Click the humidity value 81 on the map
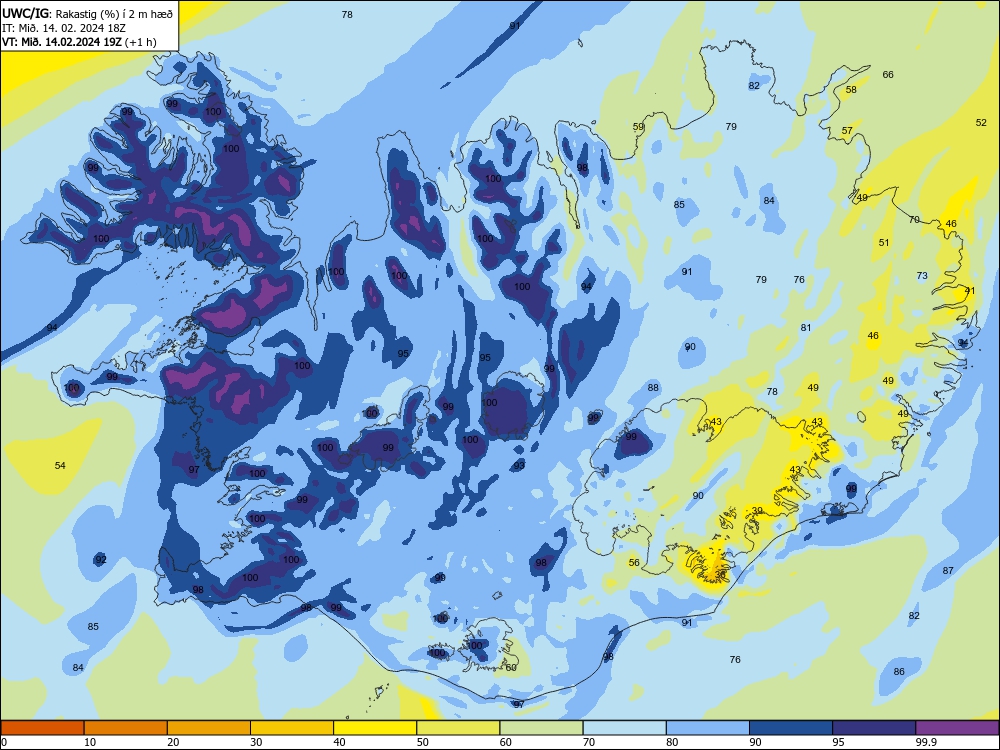Image resolution: width=1000 pixels, height=750 pixels. [x=806, y=328]
